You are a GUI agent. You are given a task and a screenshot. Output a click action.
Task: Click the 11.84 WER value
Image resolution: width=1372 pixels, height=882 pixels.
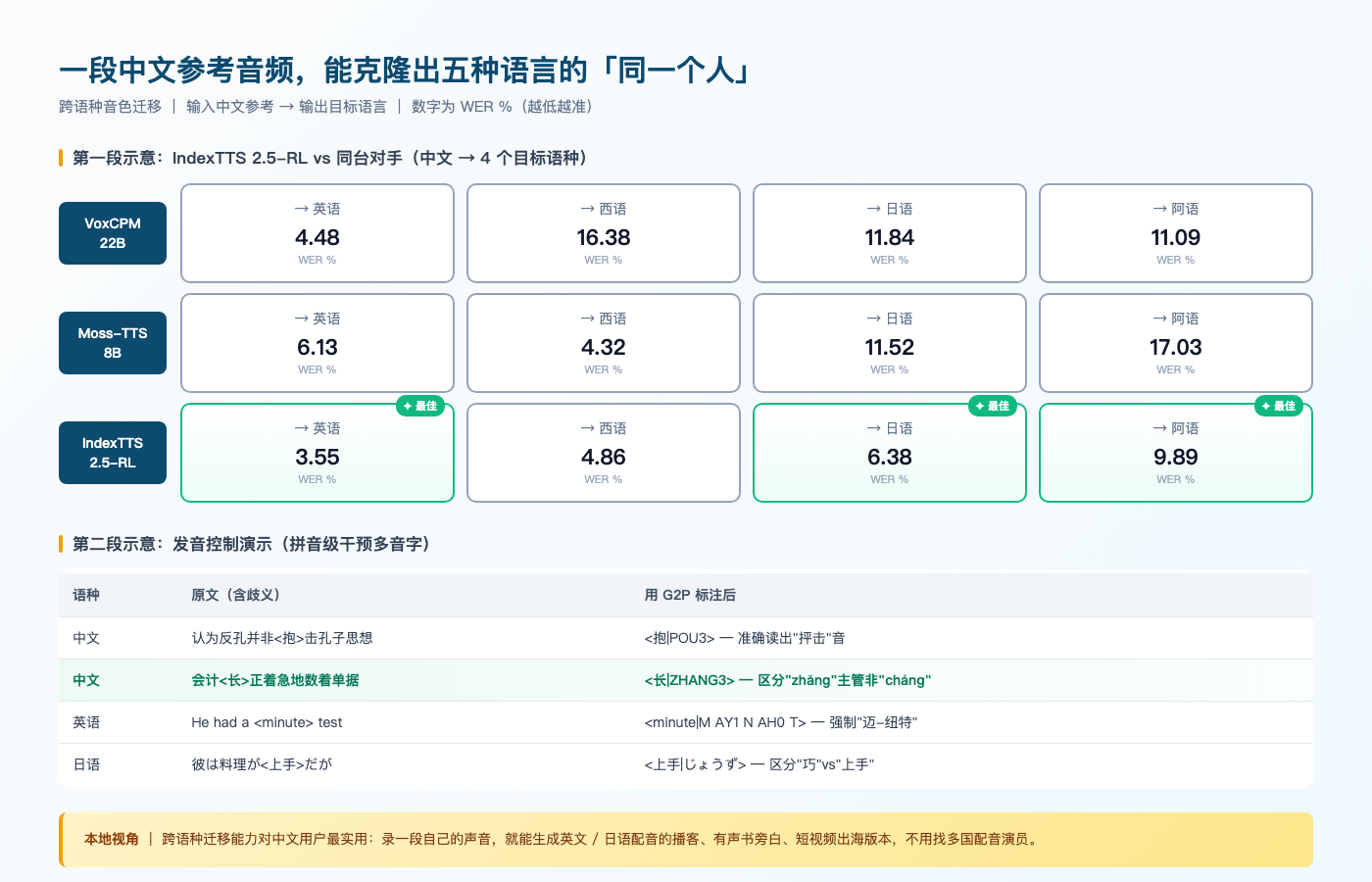click(x=890, y=237)
